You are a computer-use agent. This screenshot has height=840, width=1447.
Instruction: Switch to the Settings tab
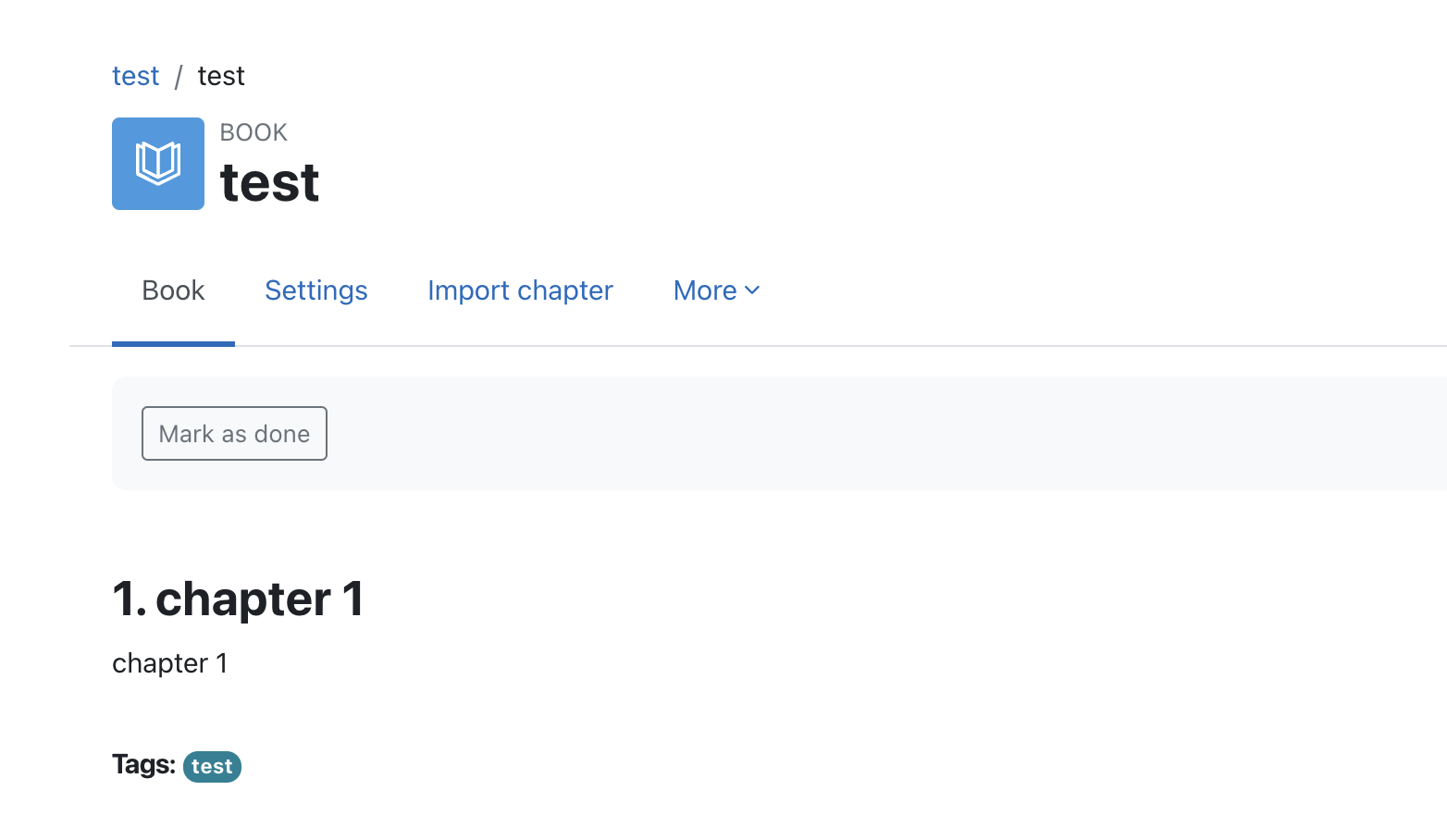316,290
